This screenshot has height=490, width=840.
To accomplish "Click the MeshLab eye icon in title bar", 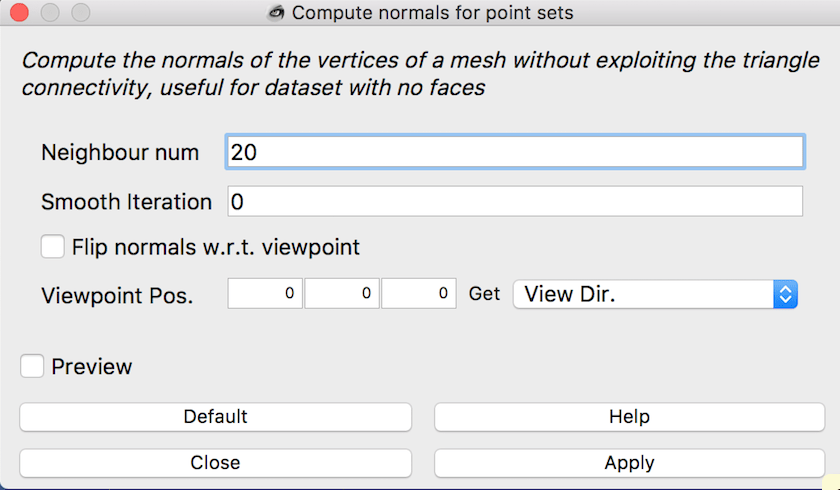I will point(276,12).
